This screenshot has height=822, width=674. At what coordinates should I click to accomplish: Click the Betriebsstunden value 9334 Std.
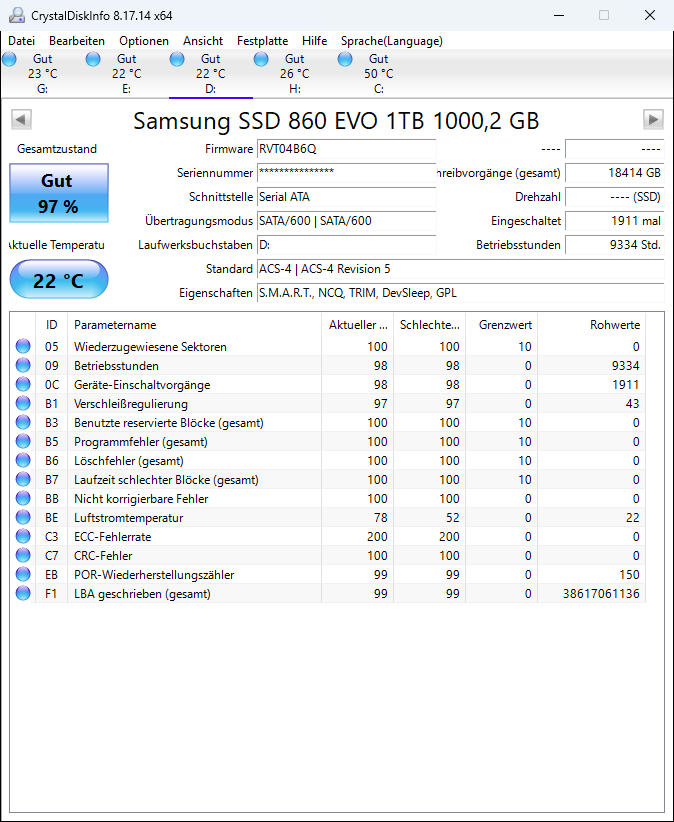(x=615, y=245)
